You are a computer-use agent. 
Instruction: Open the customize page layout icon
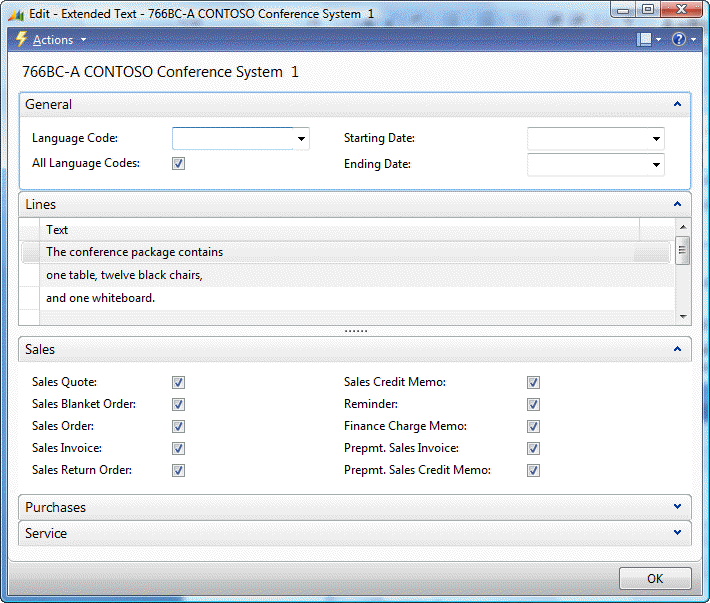643,40
